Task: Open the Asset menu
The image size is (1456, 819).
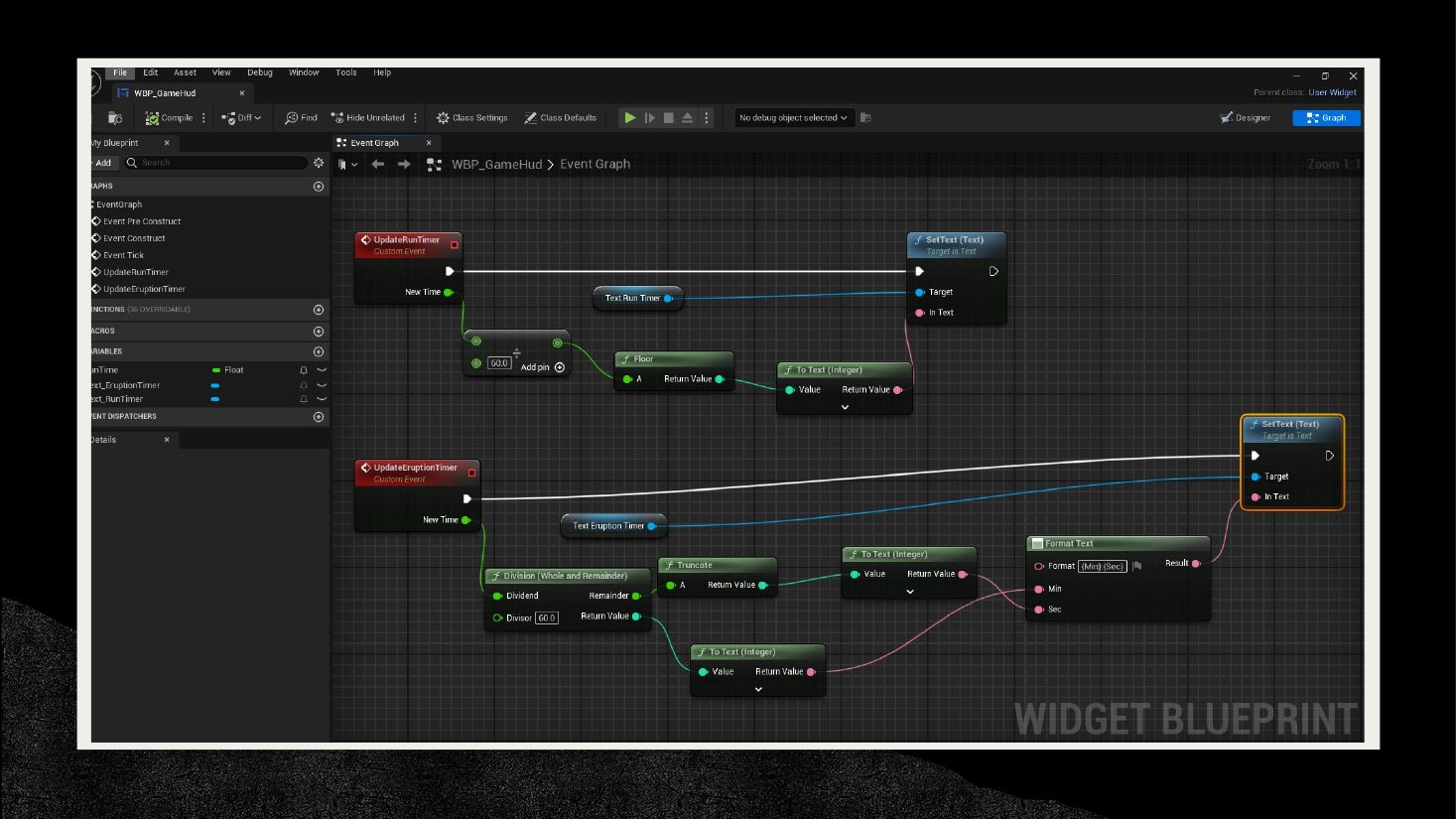Action: coord(185,72)
